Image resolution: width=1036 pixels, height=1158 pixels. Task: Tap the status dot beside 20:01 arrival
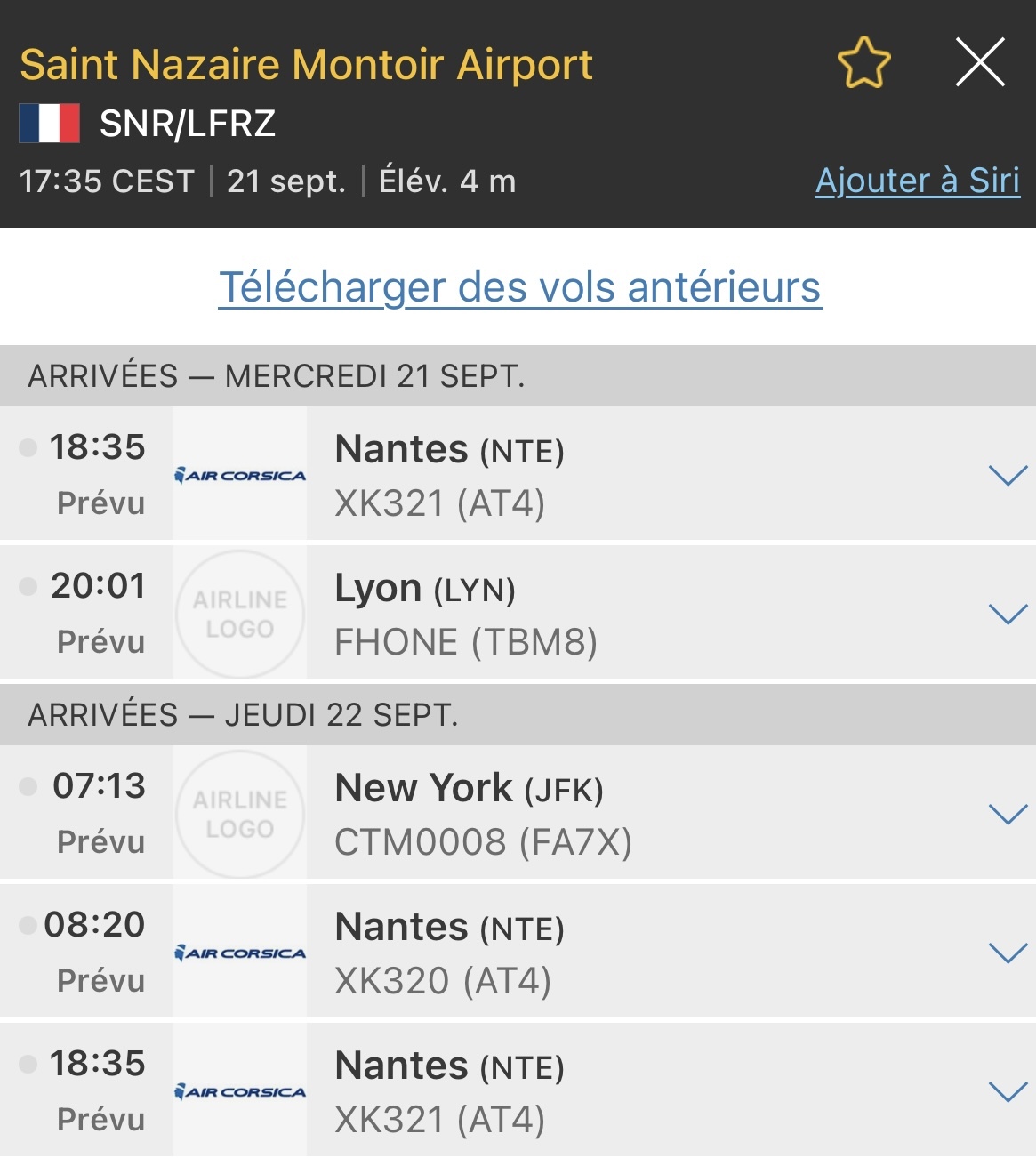[28, 586]
